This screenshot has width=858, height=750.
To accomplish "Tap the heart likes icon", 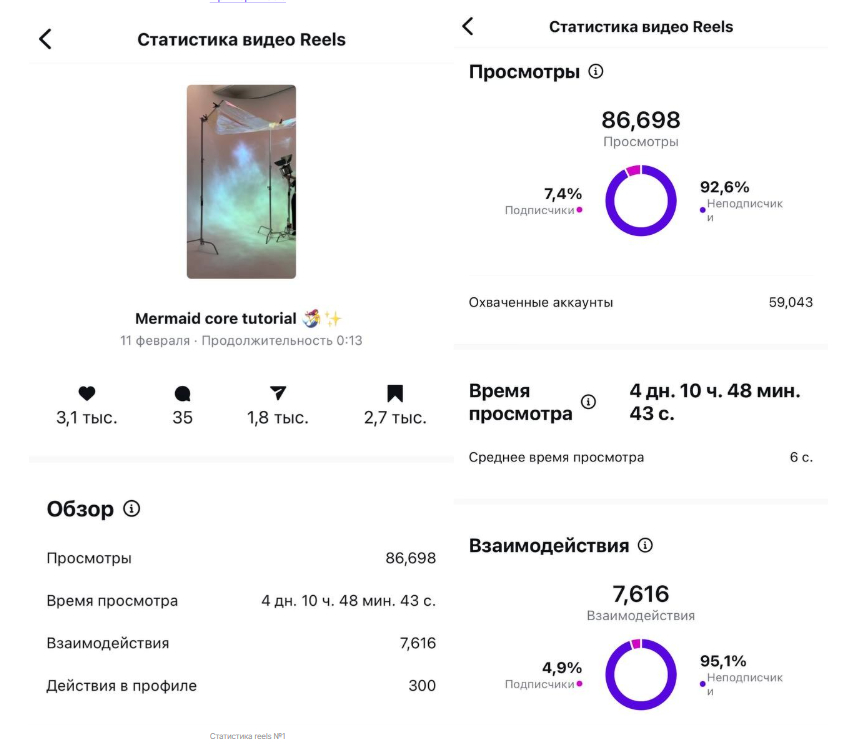I will coord(87,394).
